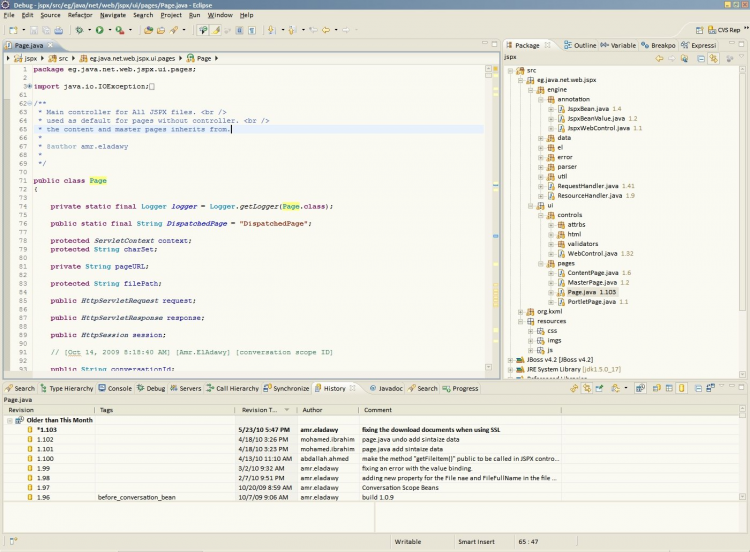This screenshot has width=750, height=552.
Task: Click the New file wizard icon
Action: click(x=12, y=31)
